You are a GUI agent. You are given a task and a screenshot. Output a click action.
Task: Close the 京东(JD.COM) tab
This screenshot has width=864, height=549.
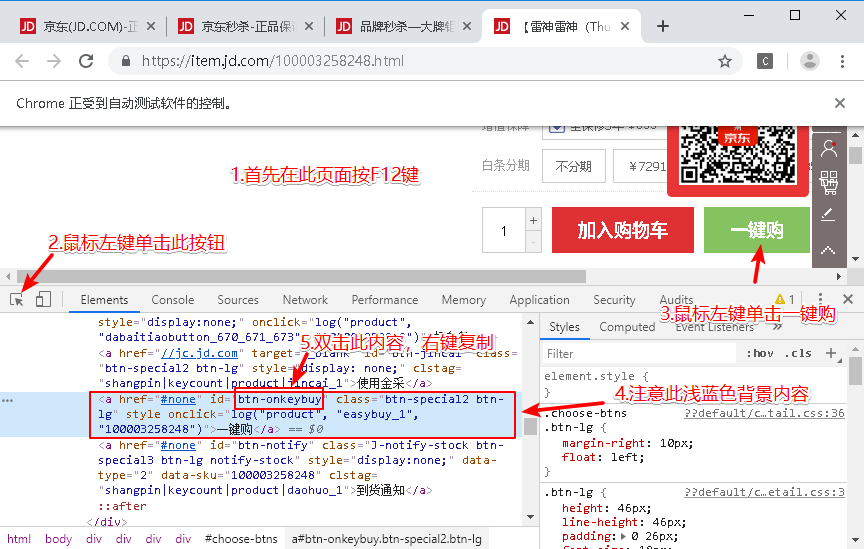151,26
